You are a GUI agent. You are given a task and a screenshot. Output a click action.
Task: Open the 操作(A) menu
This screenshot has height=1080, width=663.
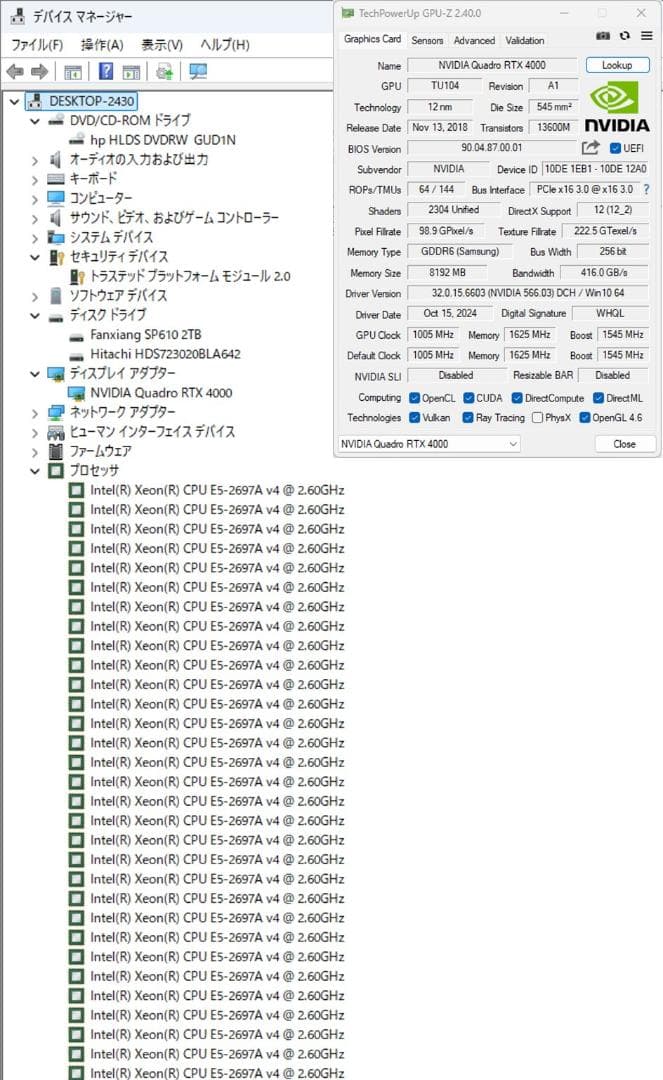pos(102,45)
